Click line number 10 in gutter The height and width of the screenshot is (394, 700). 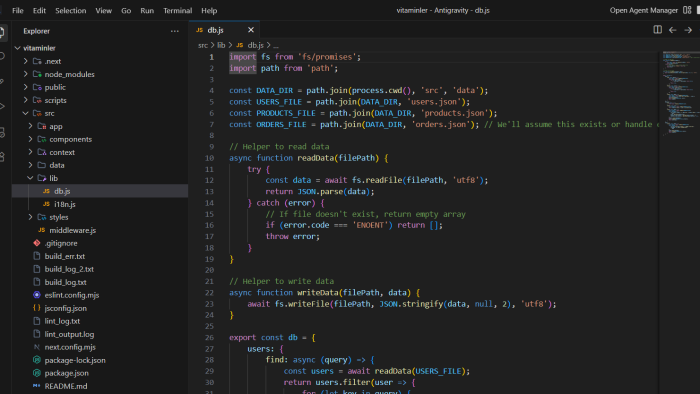tap(209, 158)
